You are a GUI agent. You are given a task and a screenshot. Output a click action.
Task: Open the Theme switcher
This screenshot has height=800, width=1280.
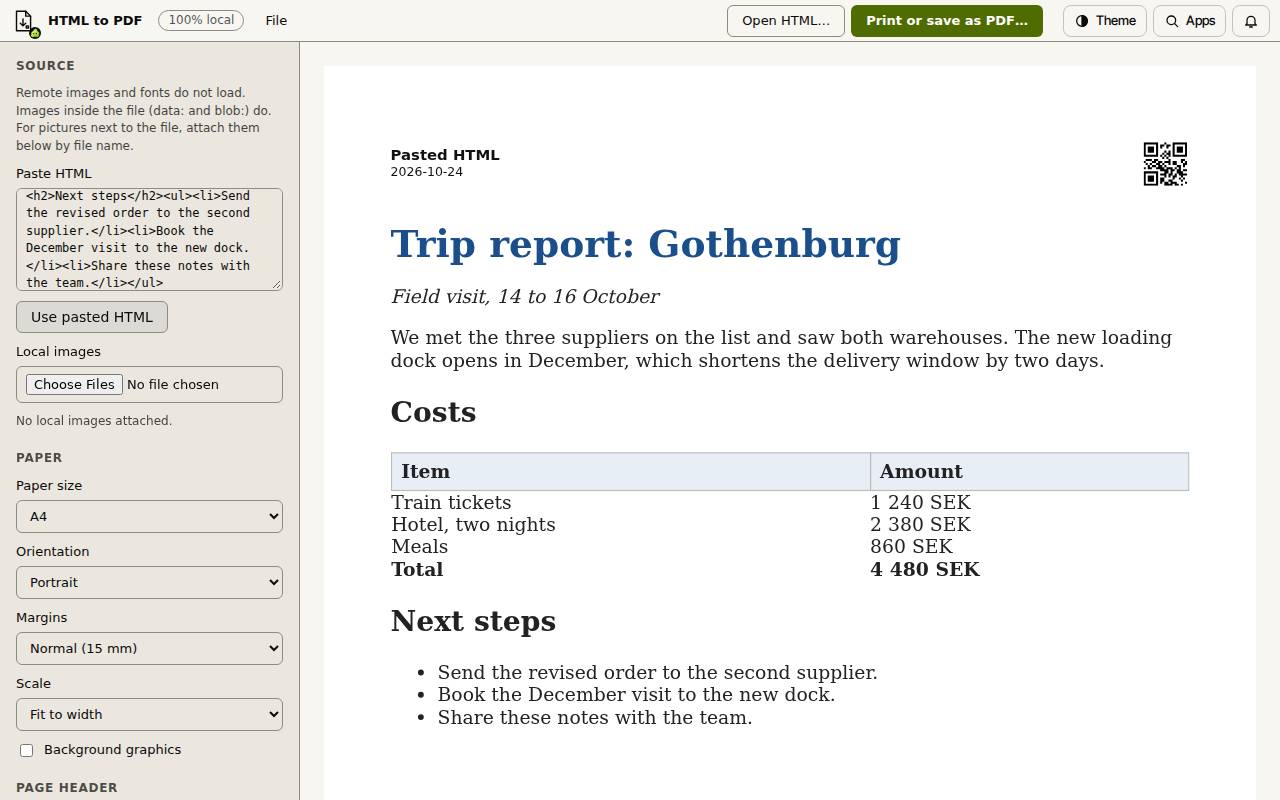[x=1105, y=21]
